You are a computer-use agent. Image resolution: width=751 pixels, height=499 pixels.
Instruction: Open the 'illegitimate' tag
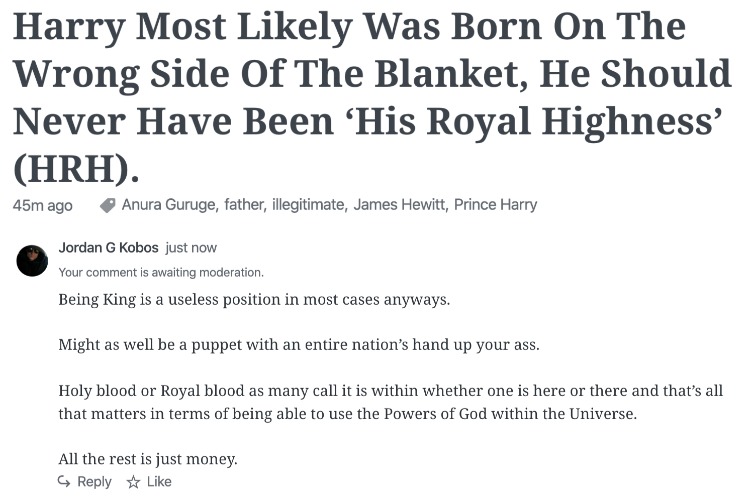308,204
